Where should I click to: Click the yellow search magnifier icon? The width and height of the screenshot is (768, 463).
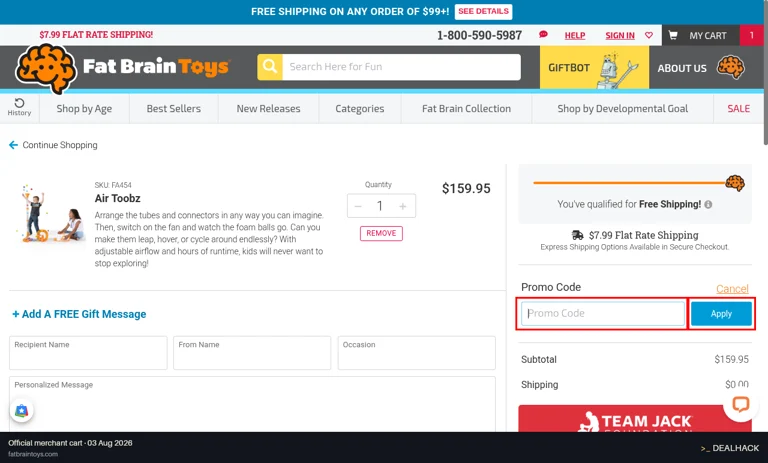[270, 67]
